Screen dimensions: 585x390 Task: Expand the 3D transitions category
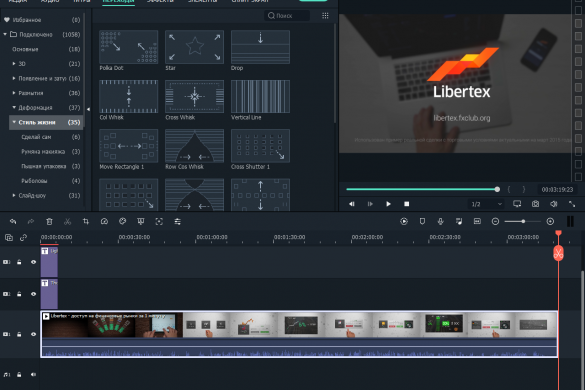(14, 64)
